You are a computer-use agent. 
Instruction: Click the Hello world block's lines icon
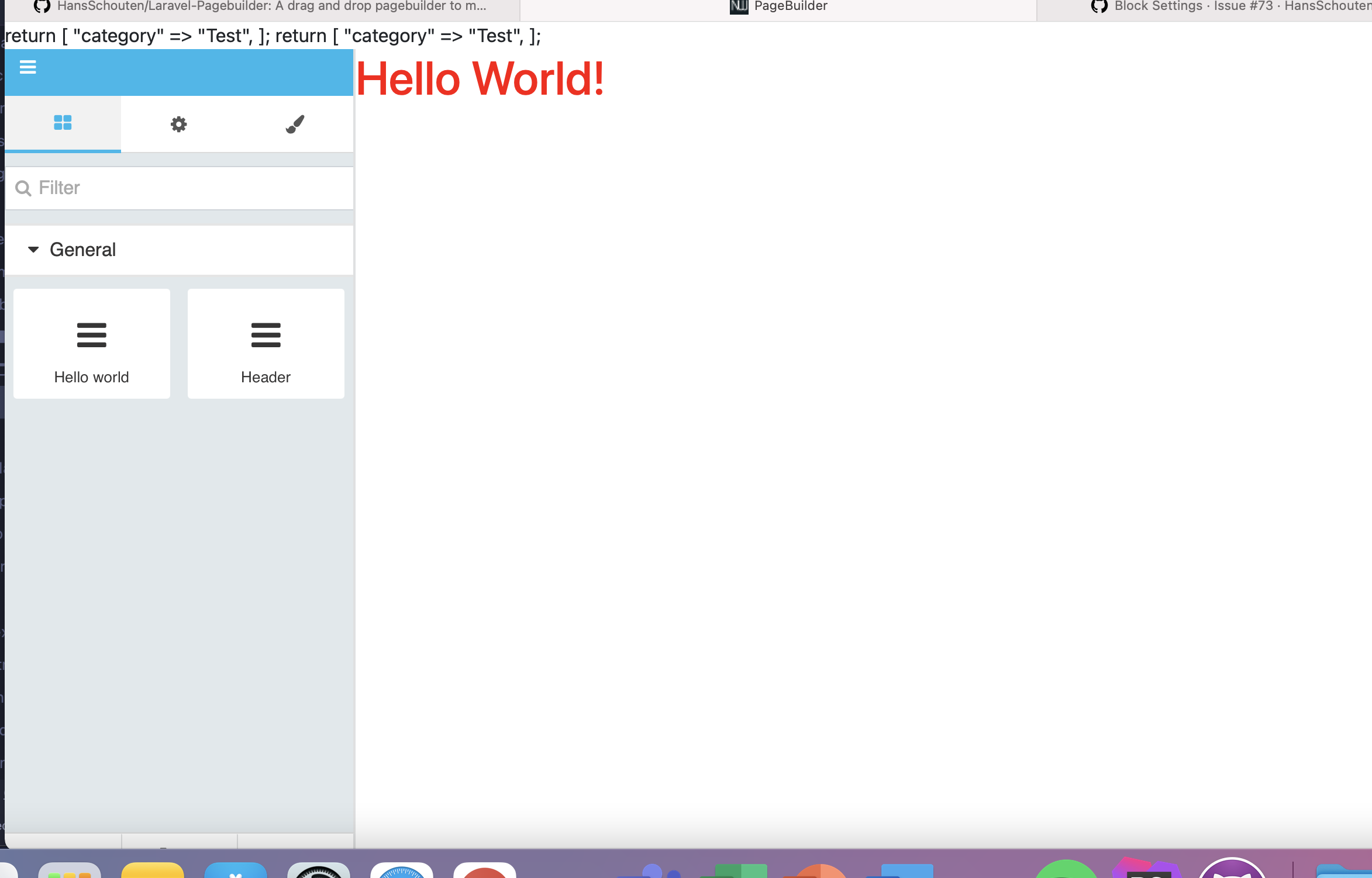tap(91, 334)
